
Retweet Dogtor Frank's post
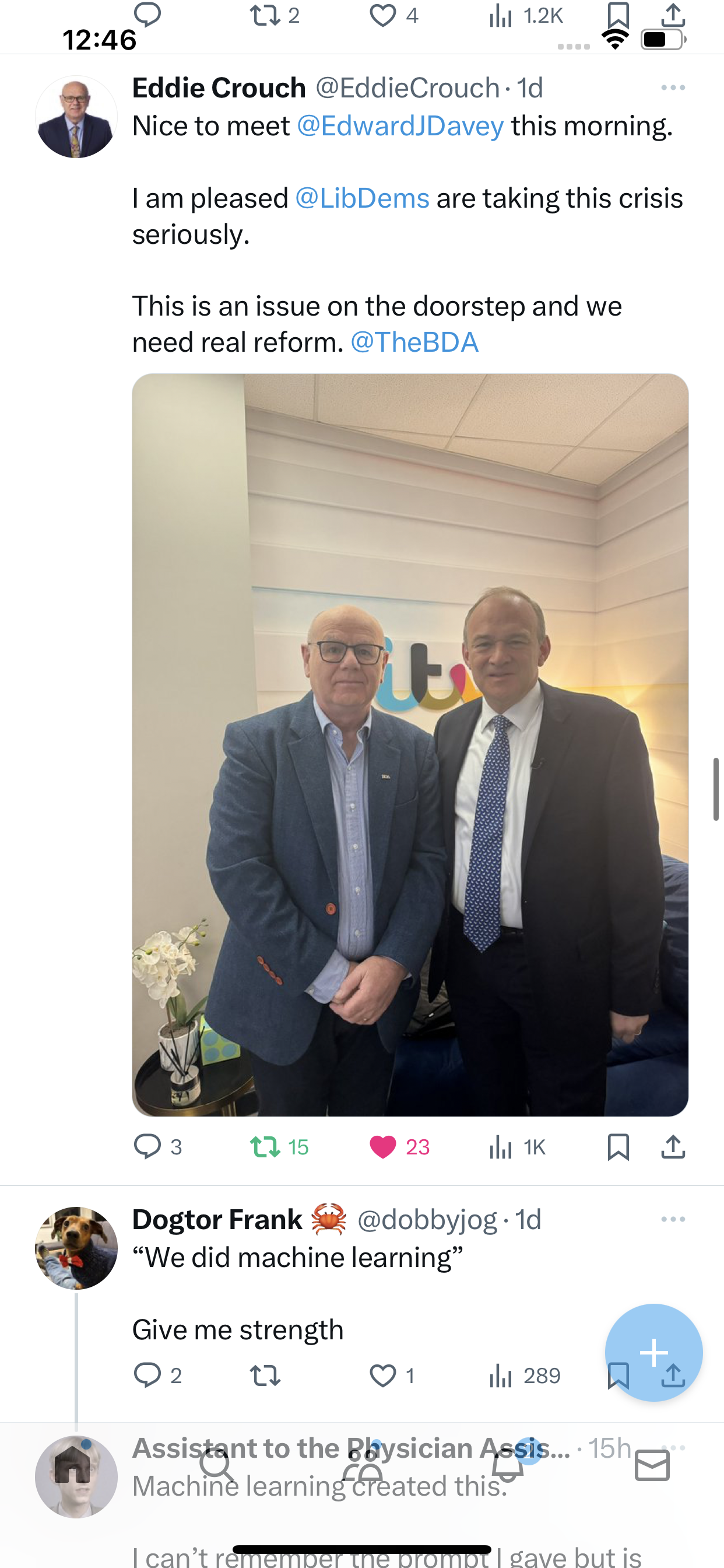(x=265, y=1375)
